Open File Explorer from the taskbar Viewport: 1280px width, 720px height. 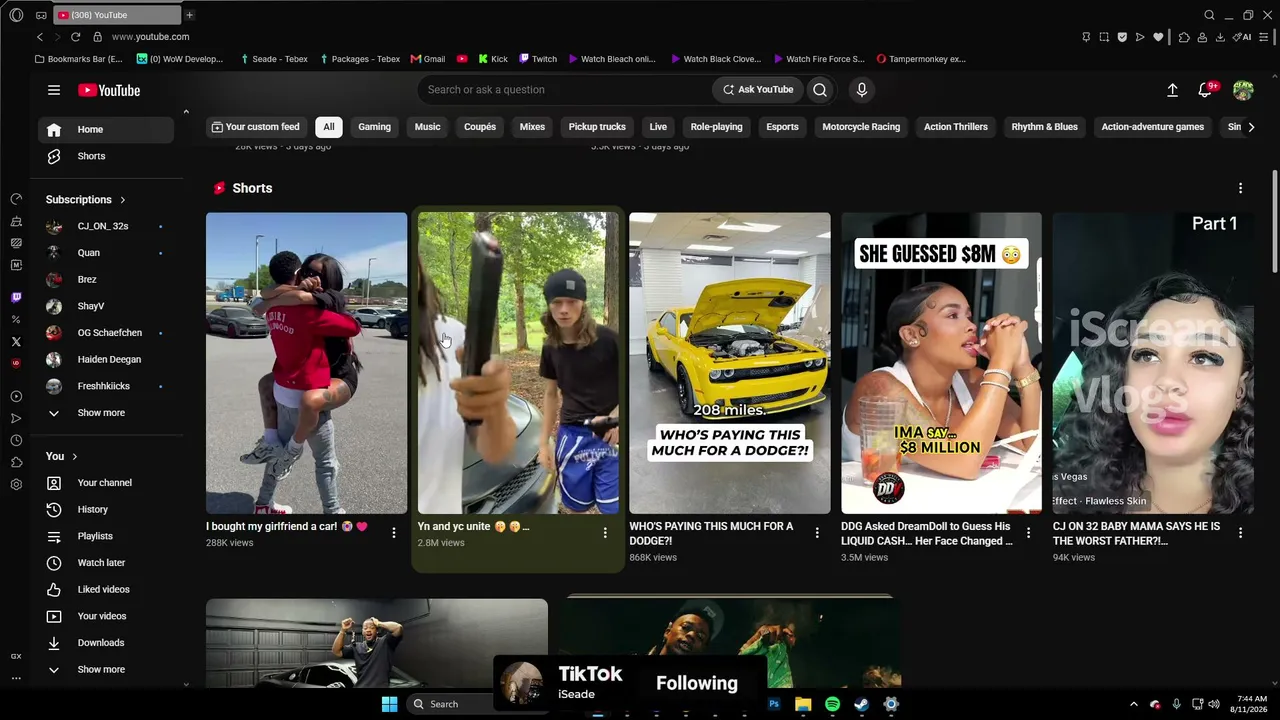[803, 704]
